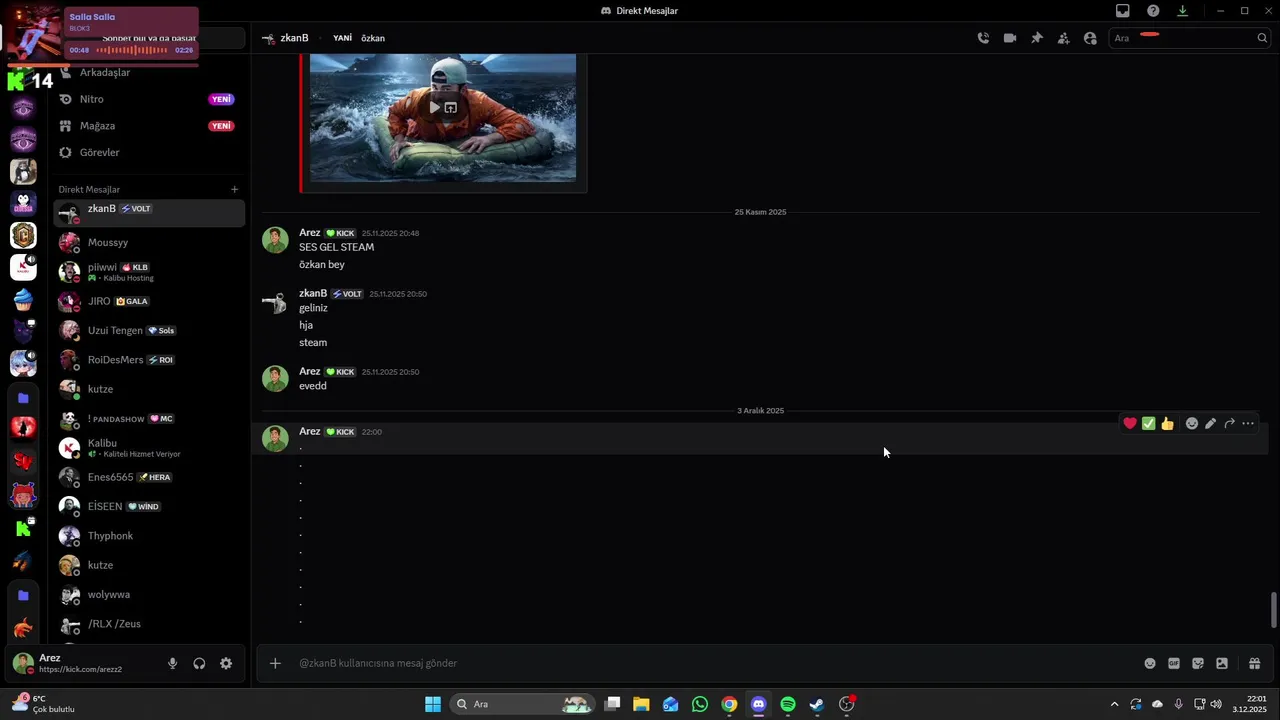1280x720 pixels.
Task: Create a new direct message with plus
Action: click(235, 189)
